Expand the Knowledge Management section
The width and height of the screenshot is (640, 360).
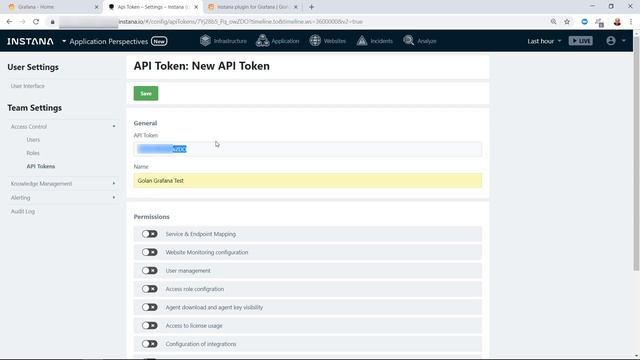coord(113,184)
